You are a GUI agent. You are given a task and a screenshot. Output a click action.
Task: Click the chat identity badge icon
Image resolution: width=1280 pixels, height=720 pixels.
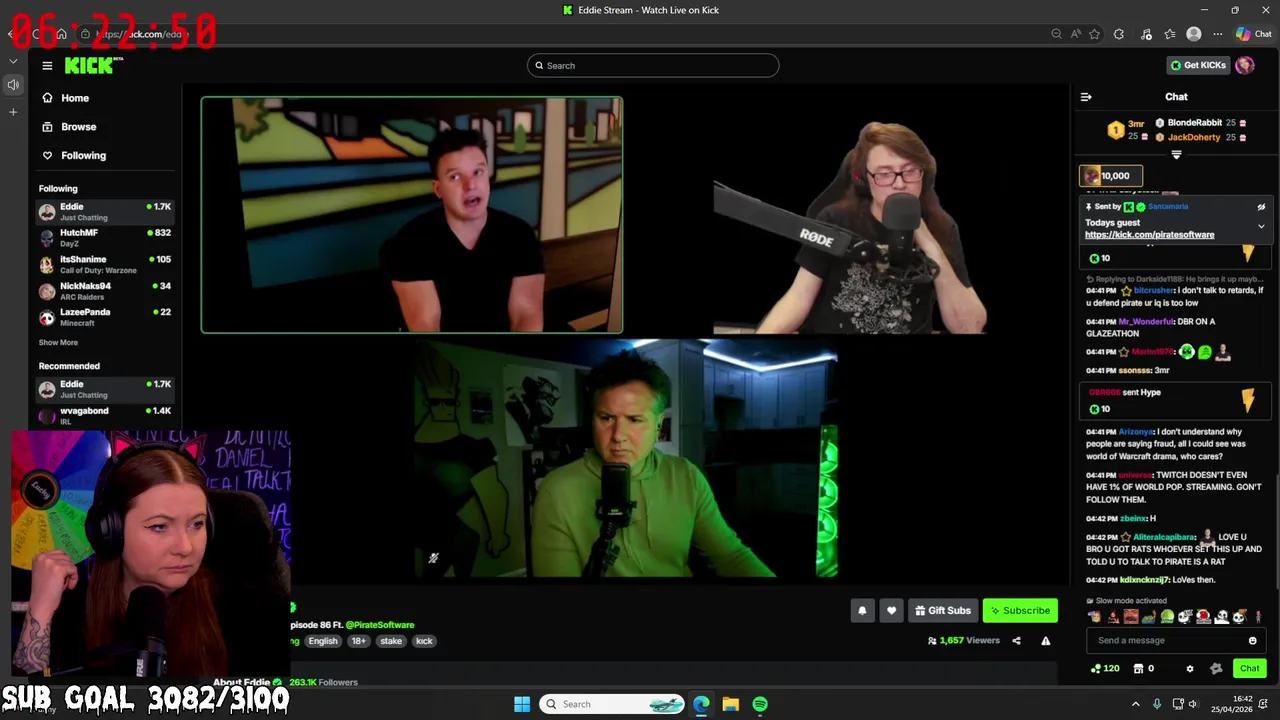pyautogui.click(x=1216, y=669)
